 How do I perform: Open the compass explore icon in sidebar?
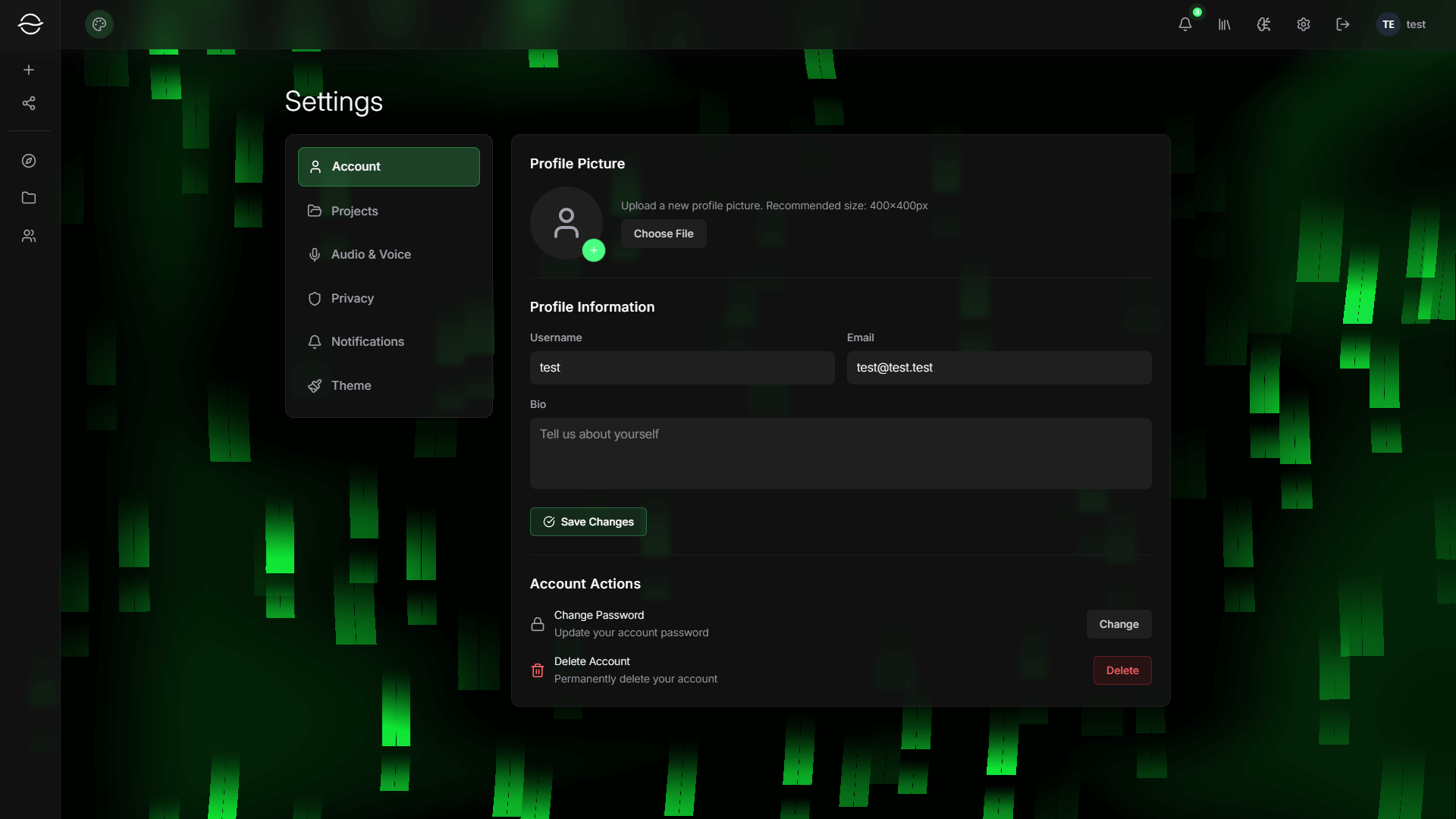click(x=29, y=161)
